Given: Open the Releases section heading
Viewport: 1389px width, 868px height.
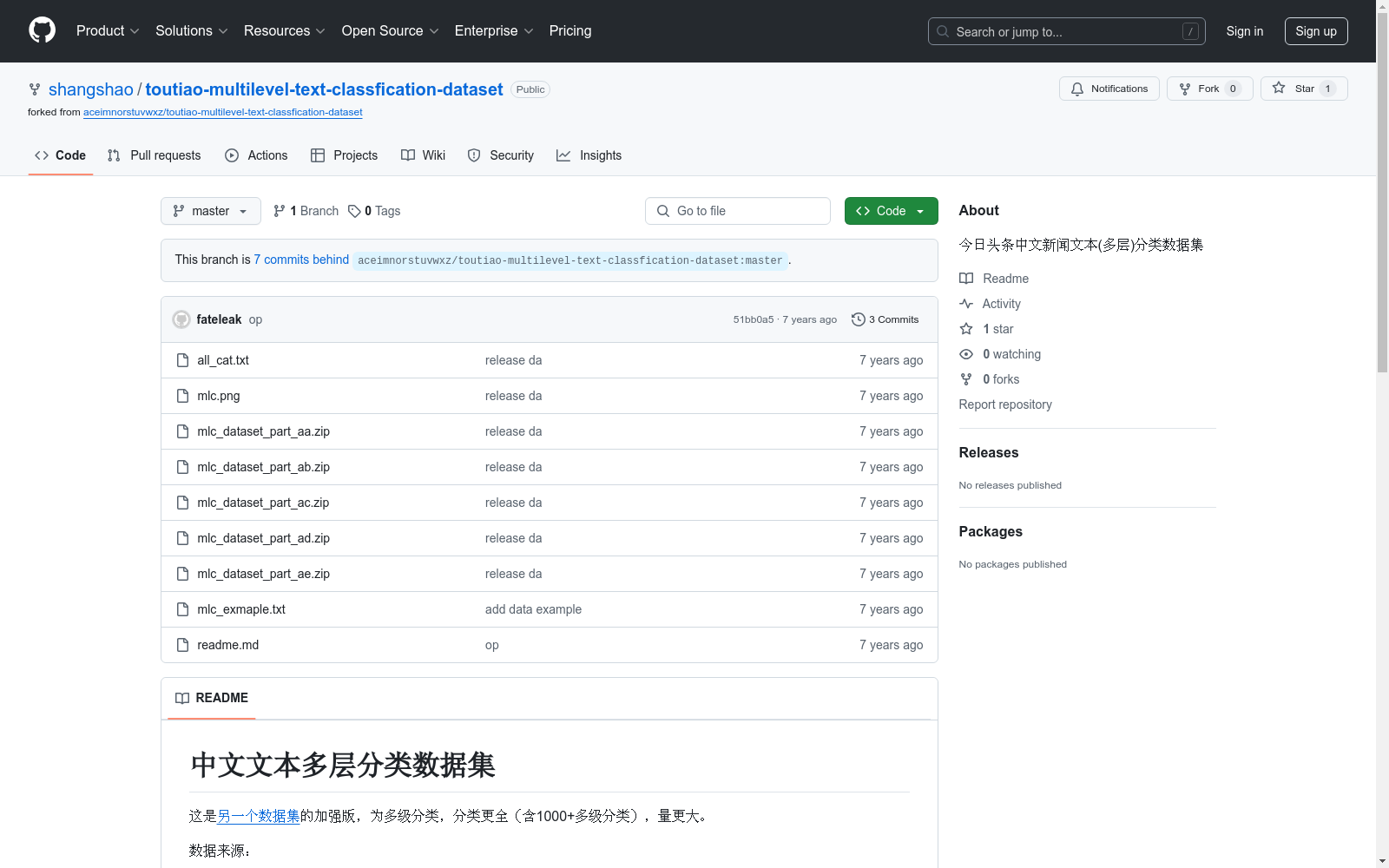Looking at the screenshot, I should (989, 452).
